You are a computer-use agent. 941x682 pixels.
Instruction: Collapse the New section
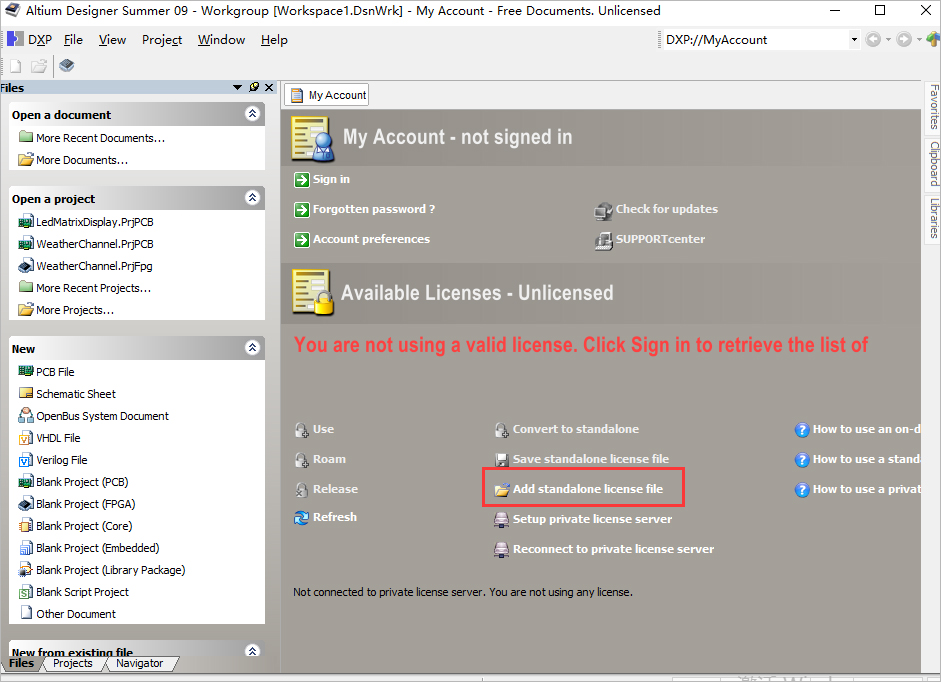coord(253,348)
